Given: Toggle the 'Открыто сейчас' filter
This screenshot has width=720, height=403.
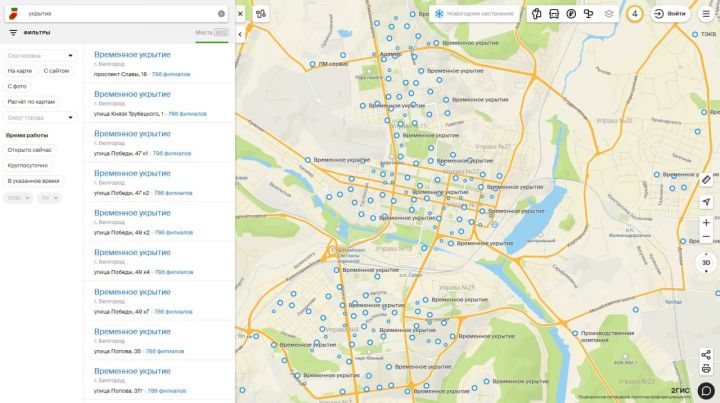Looking at the screenshot, I should pyautogui.click(x=29, y=149).
